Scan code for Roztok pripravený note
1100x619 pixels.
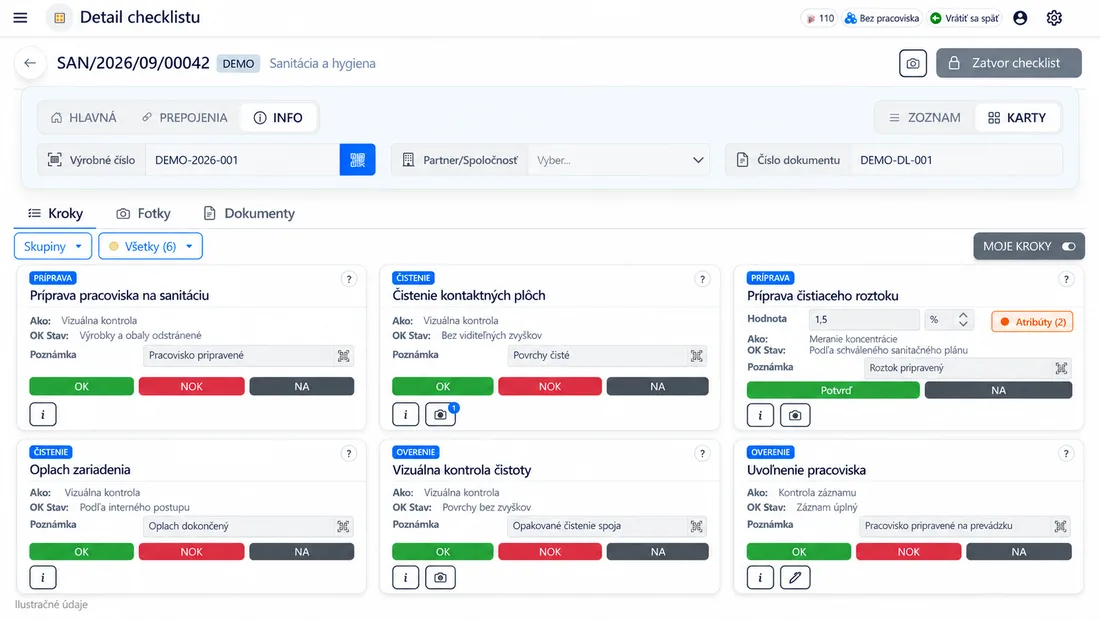tap(1061, 368)
